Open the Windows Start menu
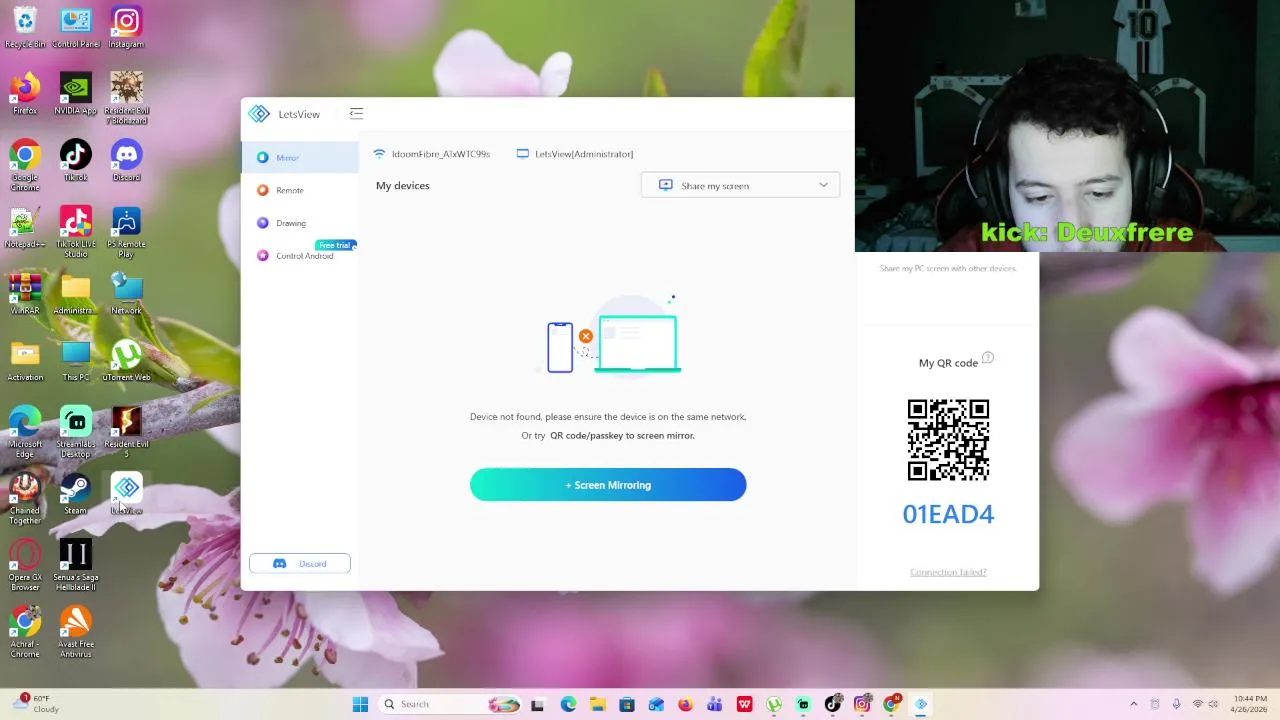 pyautogui.click(x=360, y=704)
